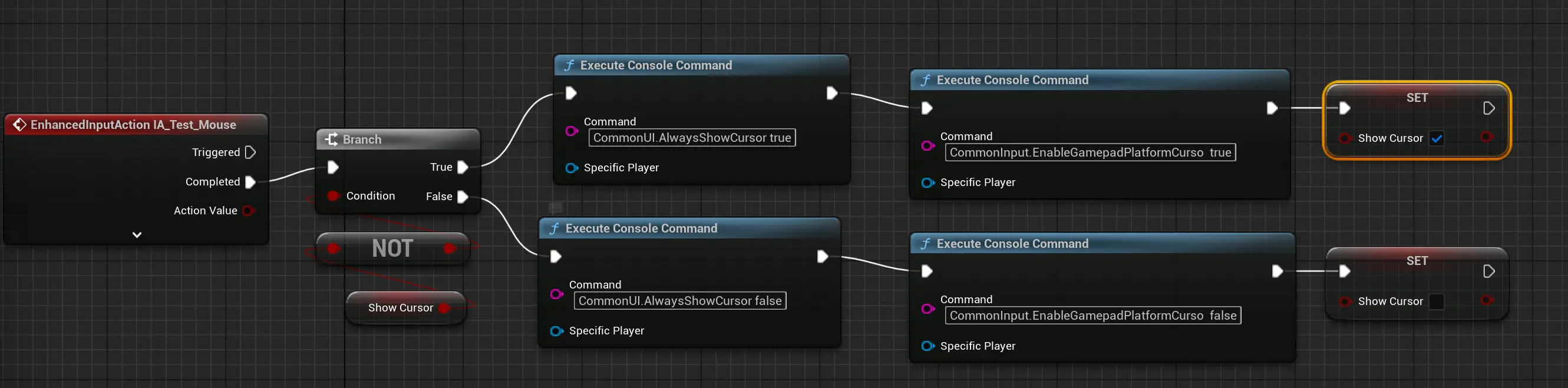Check Show Cursor in the lower SET node

click(1437, 301)
